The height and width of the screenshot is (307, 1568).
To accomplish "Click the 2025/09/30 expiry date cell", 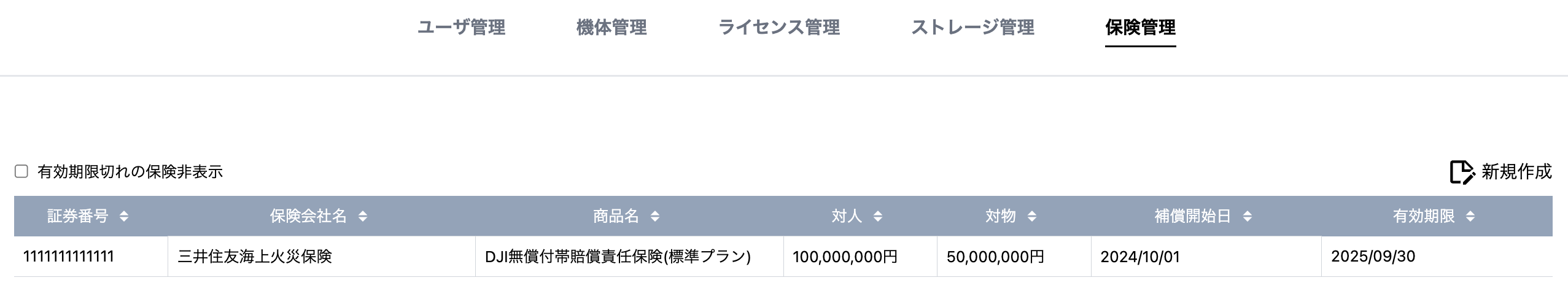I will (1373, 257).
